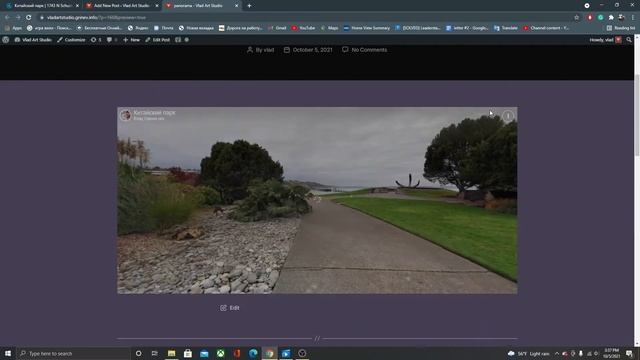Go back to the previous page

tap(7, 17)
